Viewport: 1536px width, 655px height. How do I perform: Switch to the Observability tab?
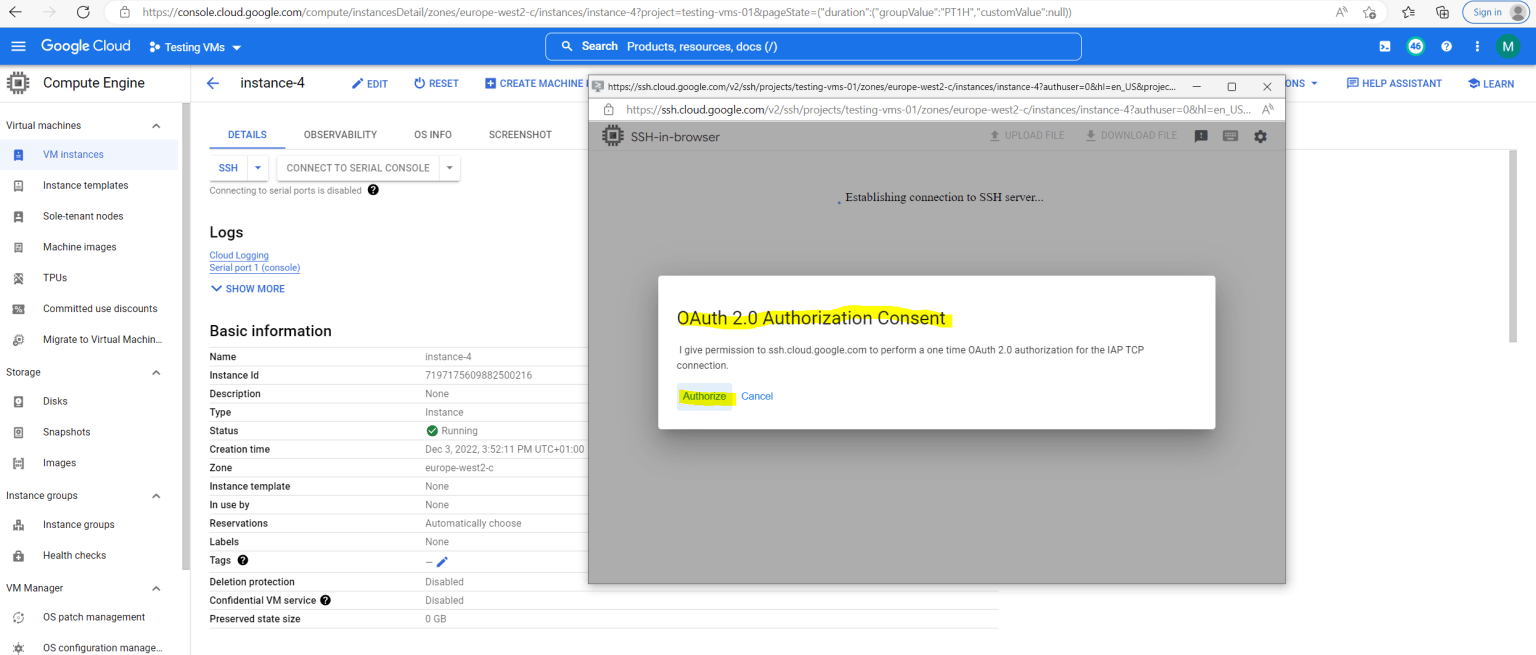[x=341, y=134]
